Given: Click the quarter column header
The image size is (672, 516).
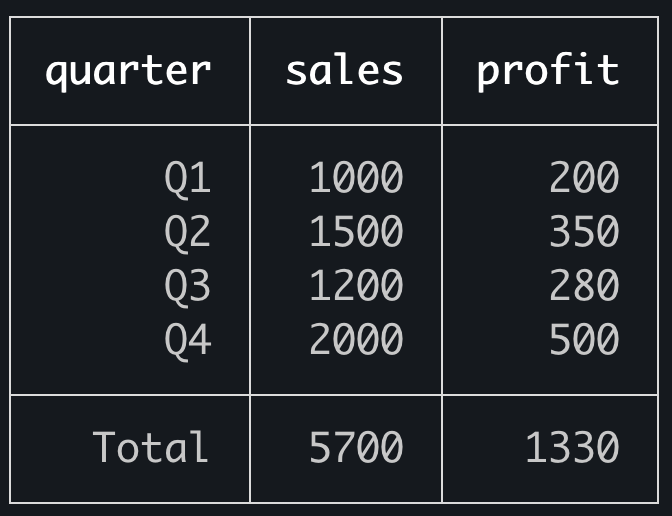Looking at the screenshot, I should (128, 70).
